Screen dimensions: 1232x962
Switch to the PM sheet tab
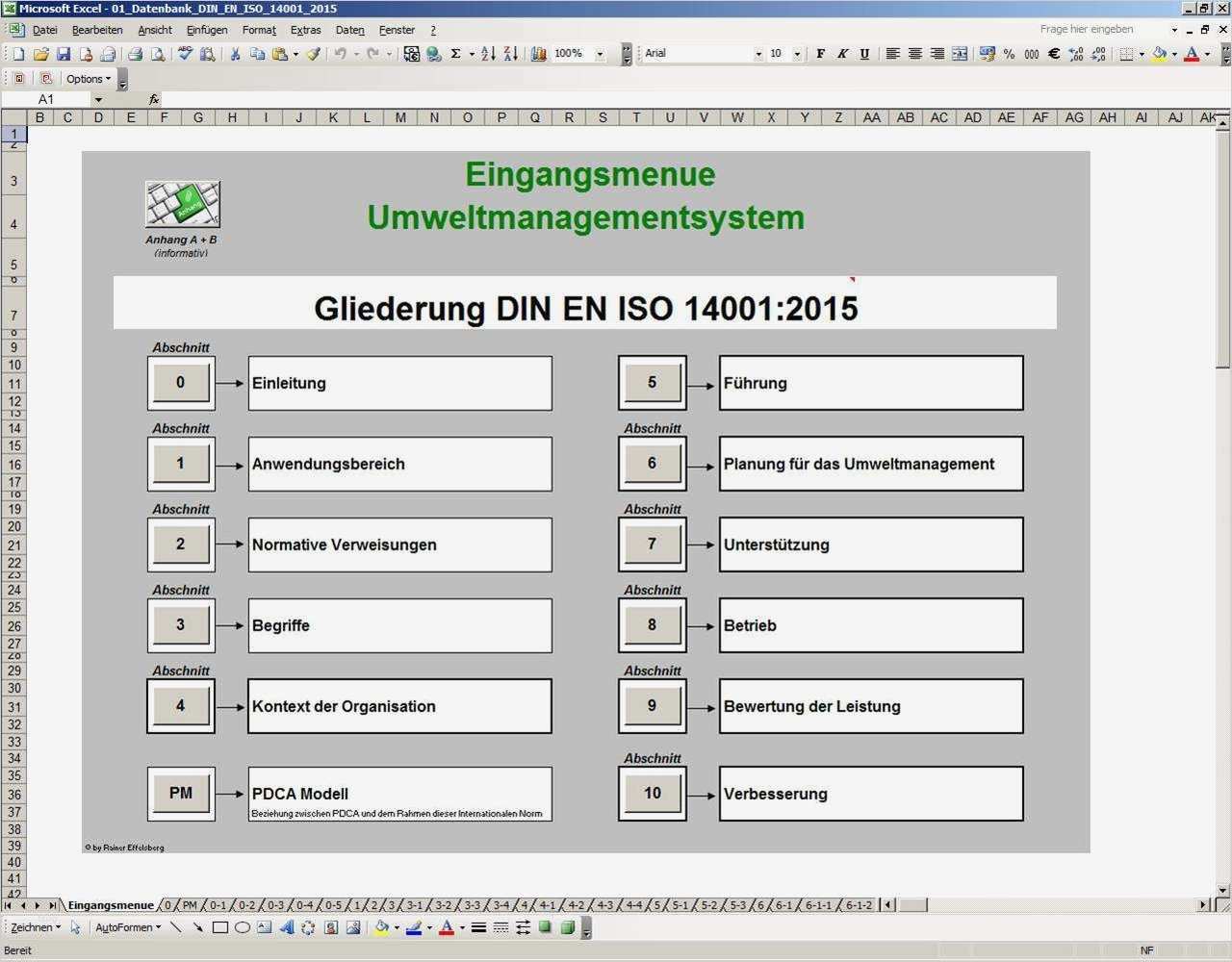click(189, 905)
